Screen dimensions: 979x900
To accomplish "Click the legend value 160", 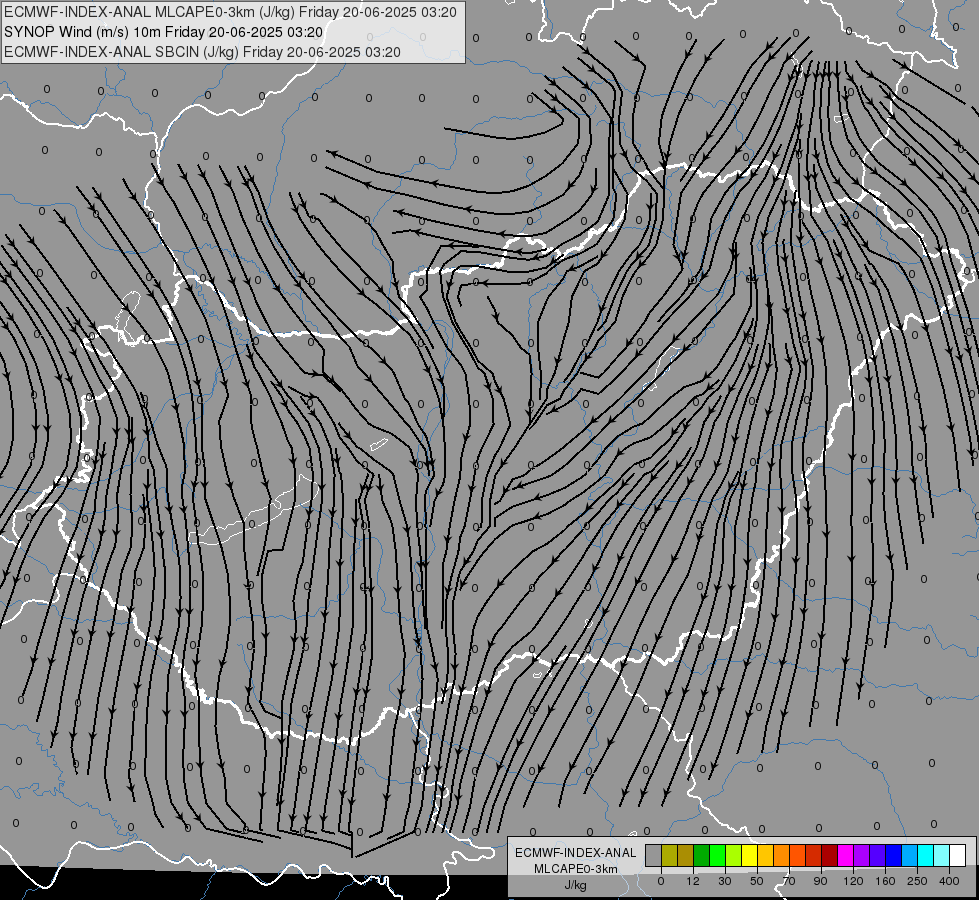I will pos(885,881).
